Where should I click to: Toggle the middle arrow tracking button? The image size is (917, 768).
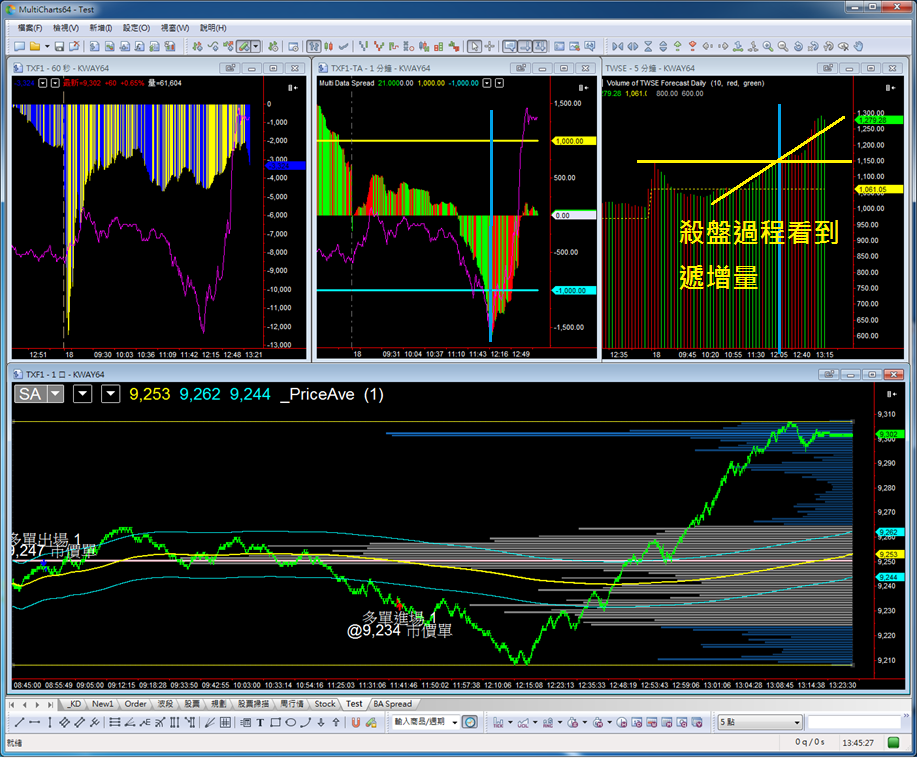525,46
